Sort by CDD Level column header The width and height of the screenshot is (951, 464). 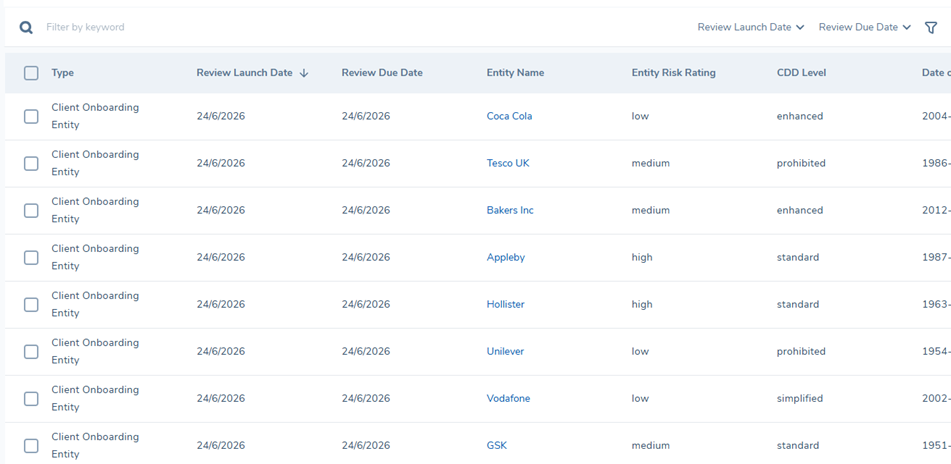click(801, 73)
